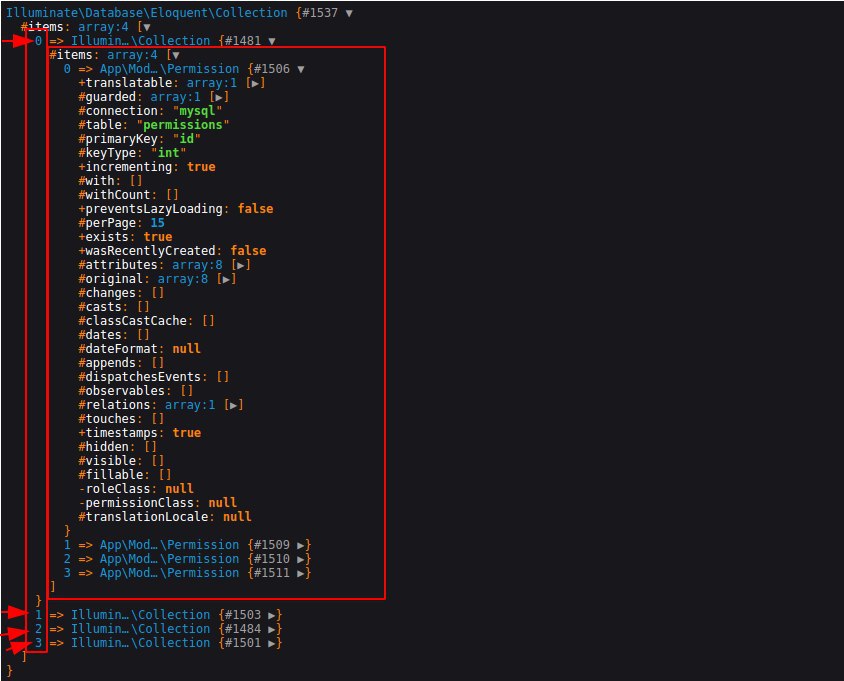Click the object id #1506
Viewport: 844px width, 681px height.
click(272, 69)
